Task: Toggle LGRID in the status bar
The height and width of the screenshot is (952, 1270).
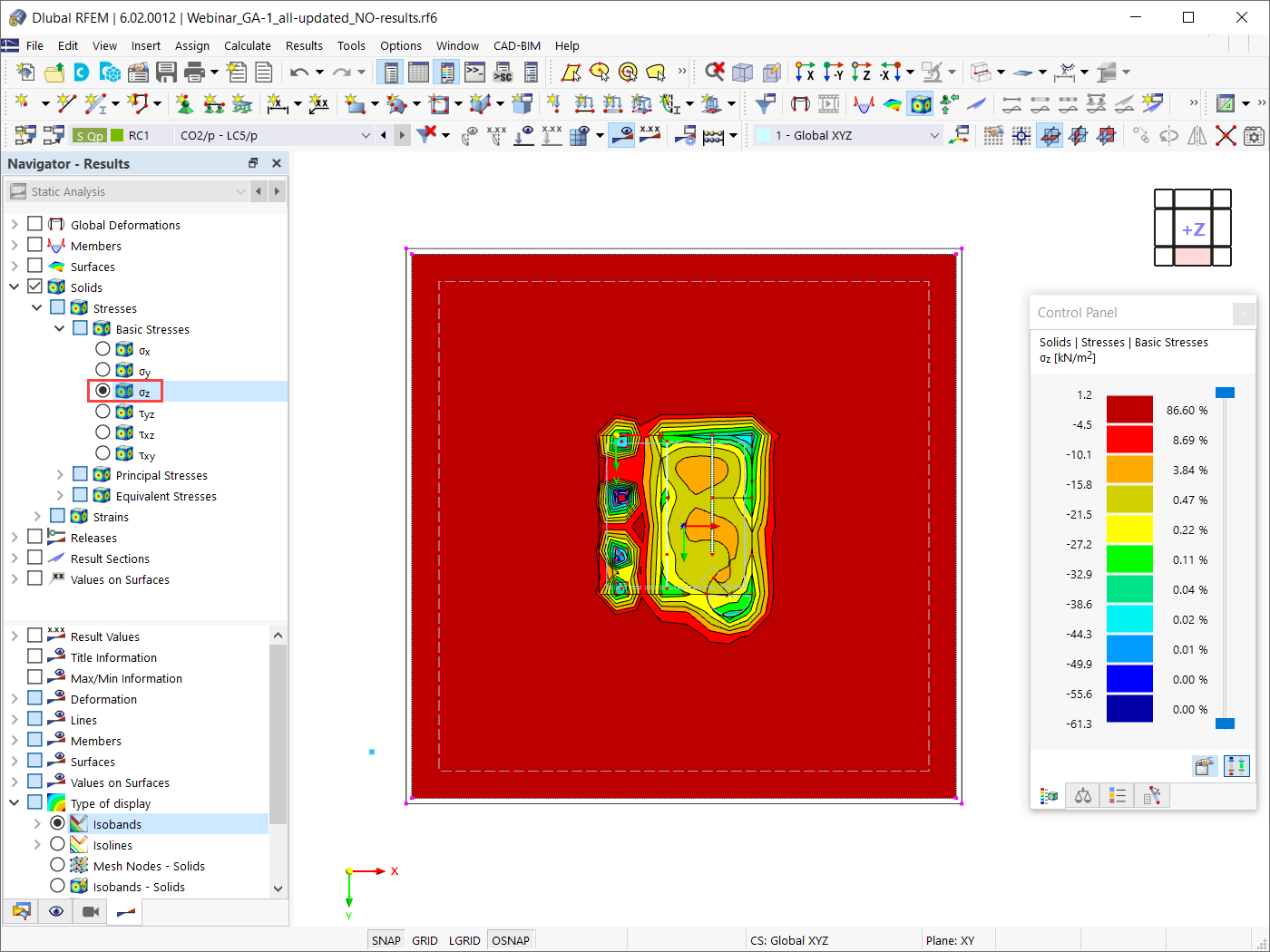Action: pyautogui.click(x=464, y=940)
